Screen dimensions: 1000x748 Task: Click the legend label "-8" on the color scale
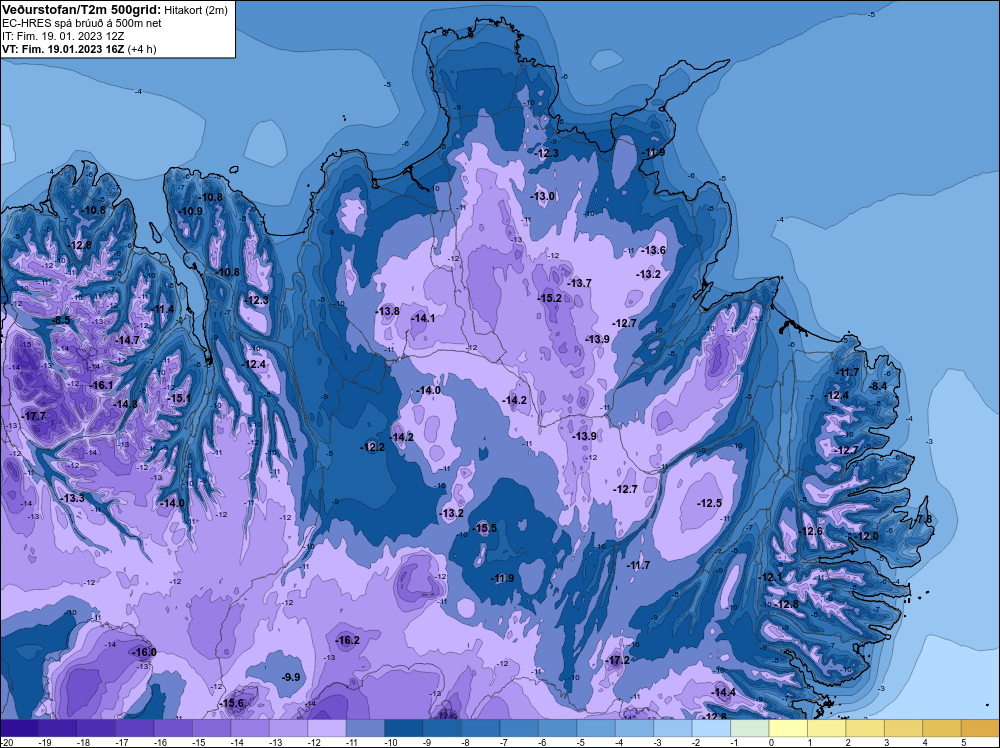point(467,742)
